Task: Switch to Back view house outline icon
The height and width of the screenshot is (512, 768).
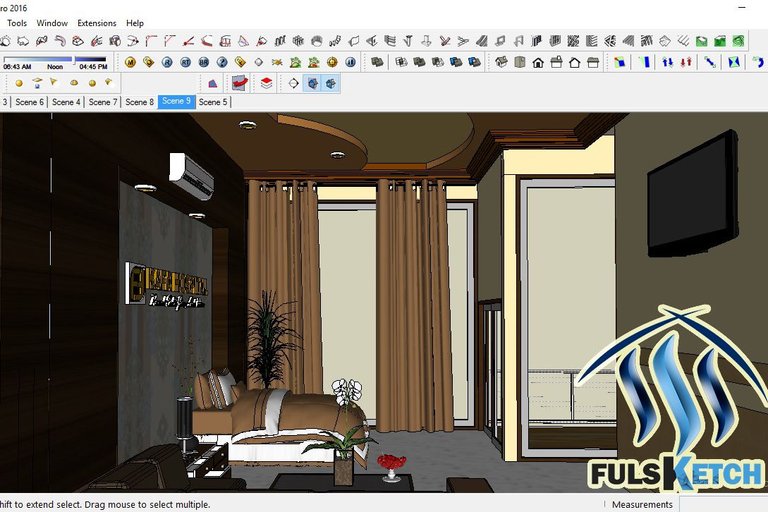Action: pyautogui.click(x=575, y=62)
